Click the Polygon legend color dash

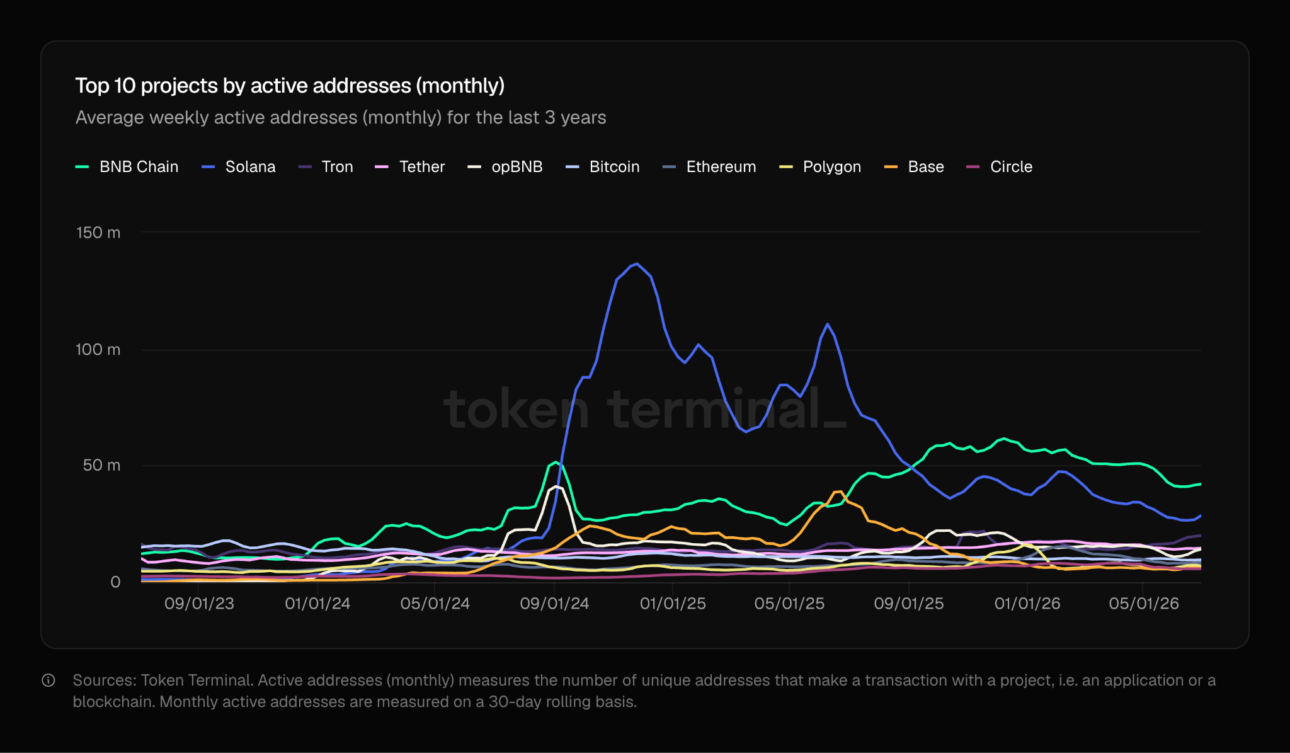coord(785,167)
